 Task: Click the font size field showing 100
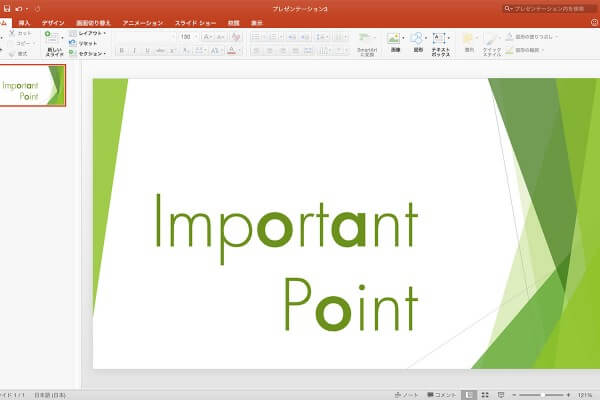click(x=186, y=37)
